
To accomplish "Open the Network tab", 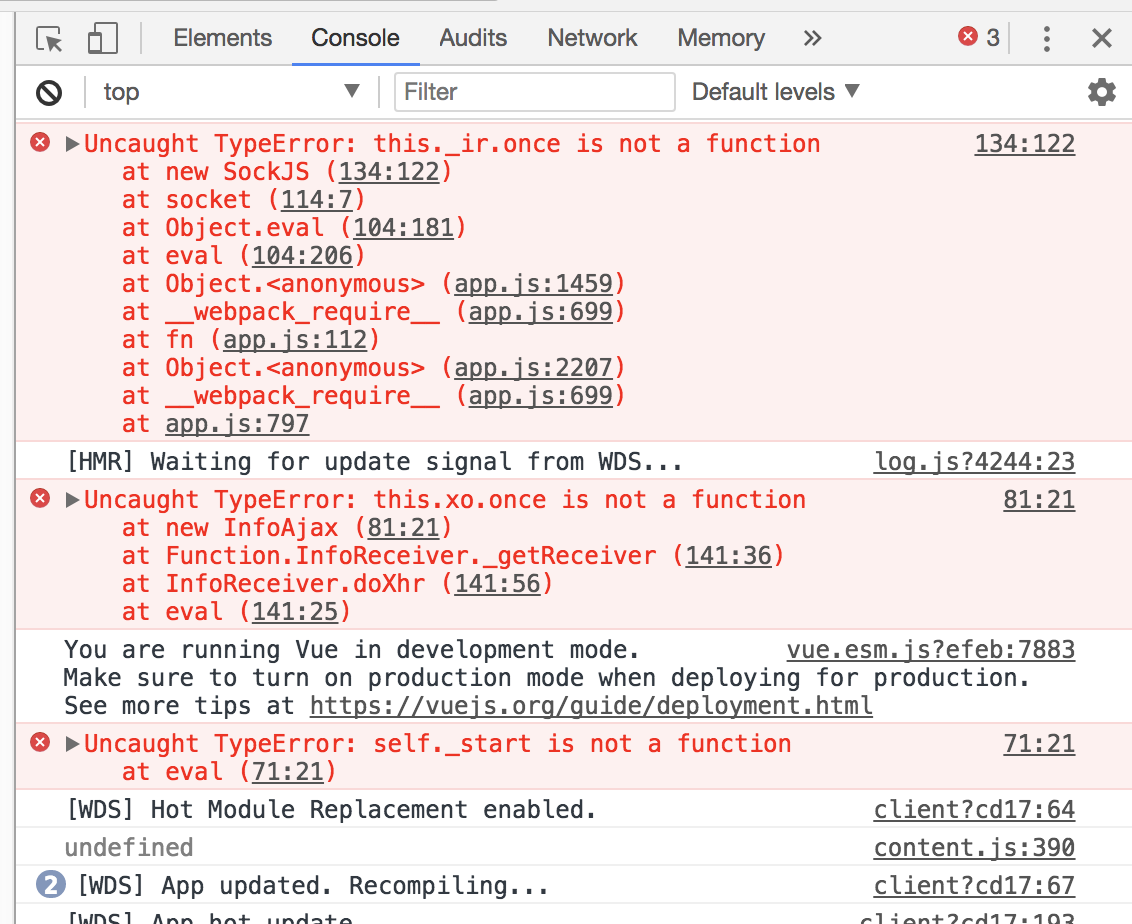I will tap(592, 38).
